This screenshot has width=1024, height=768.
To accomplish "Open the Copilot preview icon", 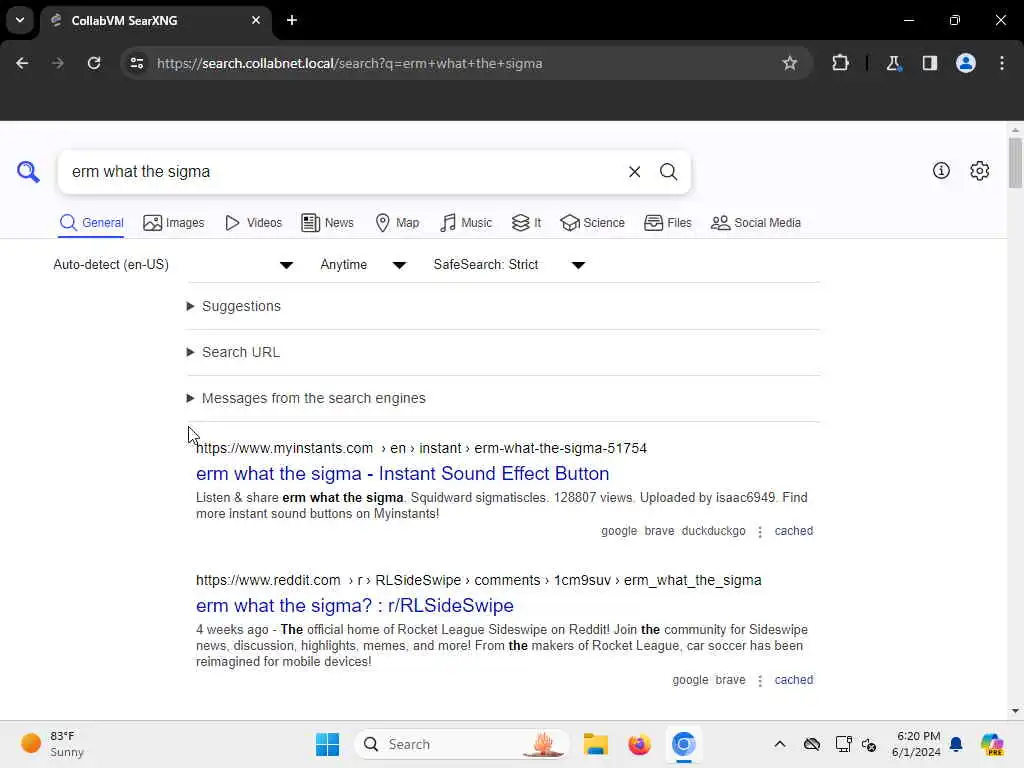I will click(x=992, y=744).
